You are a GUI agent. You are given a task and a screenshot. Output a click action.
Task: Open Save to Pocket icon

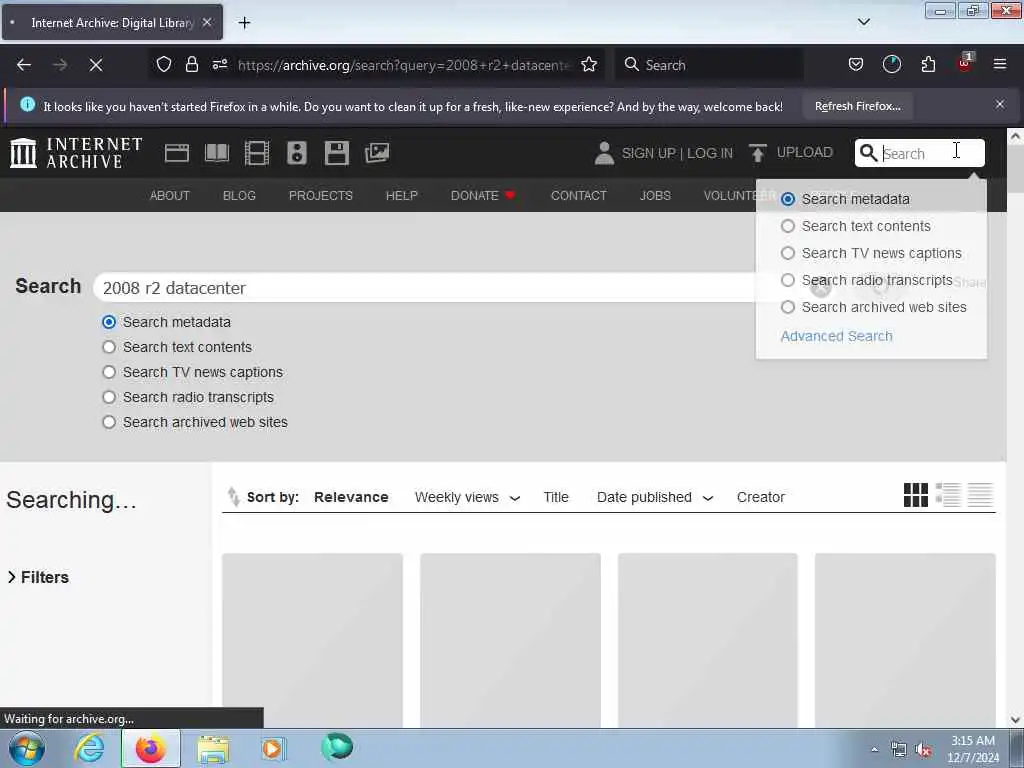tap(856, 65)
